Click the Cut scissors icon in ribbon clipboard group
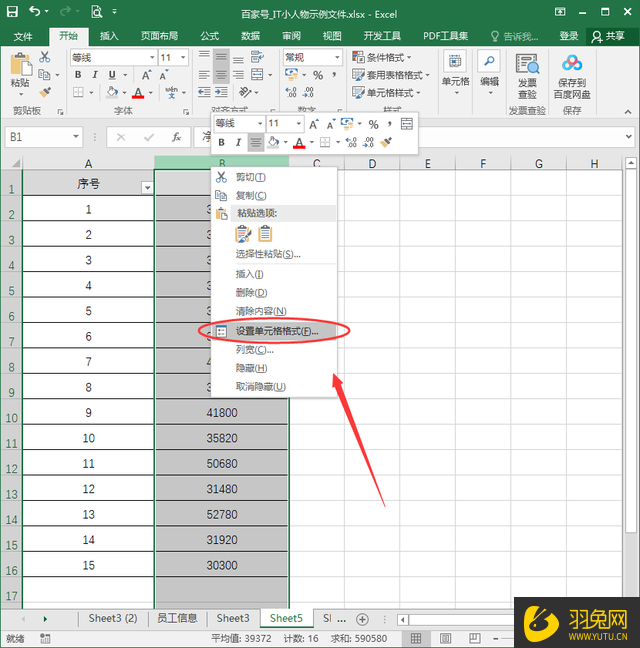Image resolution: width=640 pixels, height=648 pixels. (x=45, y=57)
